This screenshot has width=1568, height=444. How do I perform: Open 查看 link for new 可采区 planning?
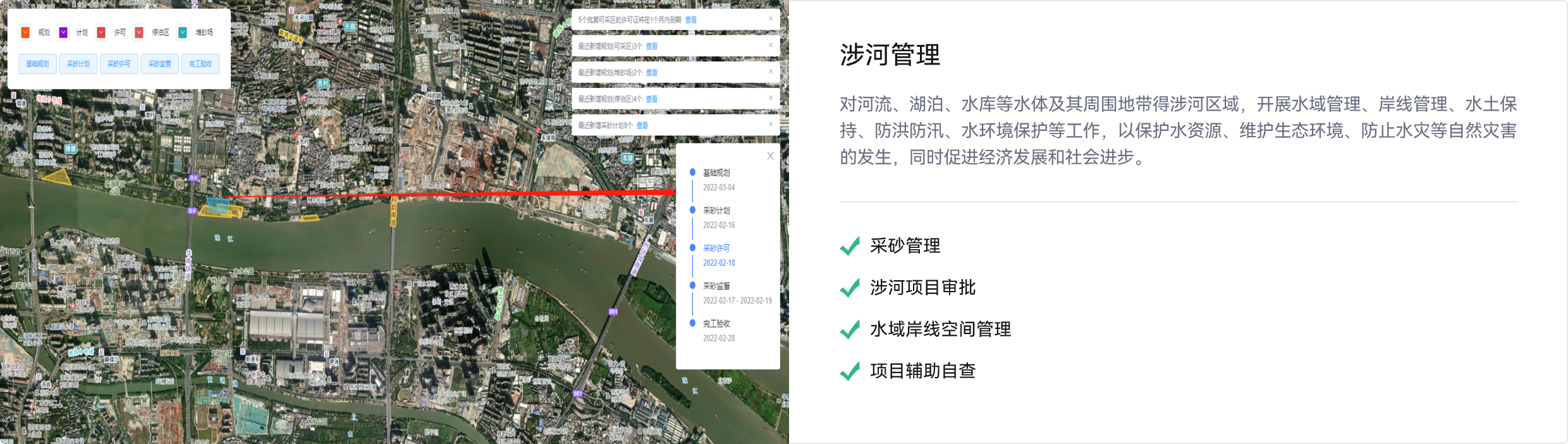point(652,46)
